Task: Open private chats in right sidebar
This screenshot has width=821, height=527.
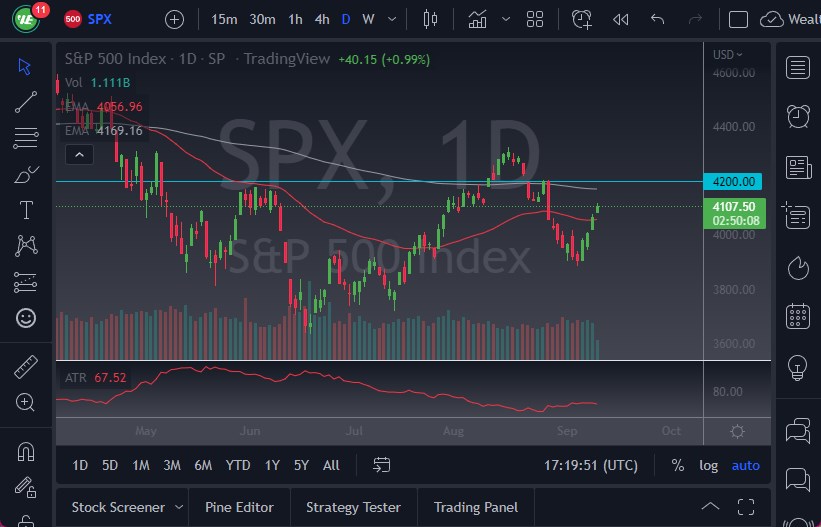Action: click(x=797, y=479)
